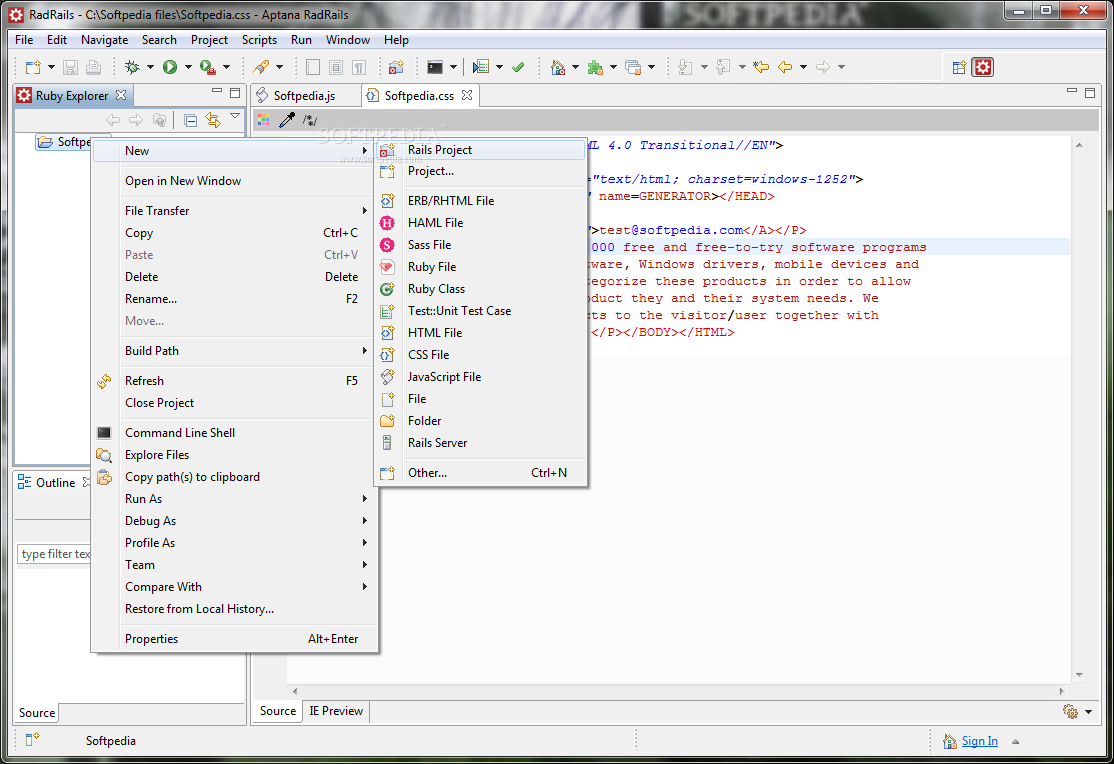Click the Back navigation arrow in toolbar
Screen dimensions: 1114x764
(785, 67)
